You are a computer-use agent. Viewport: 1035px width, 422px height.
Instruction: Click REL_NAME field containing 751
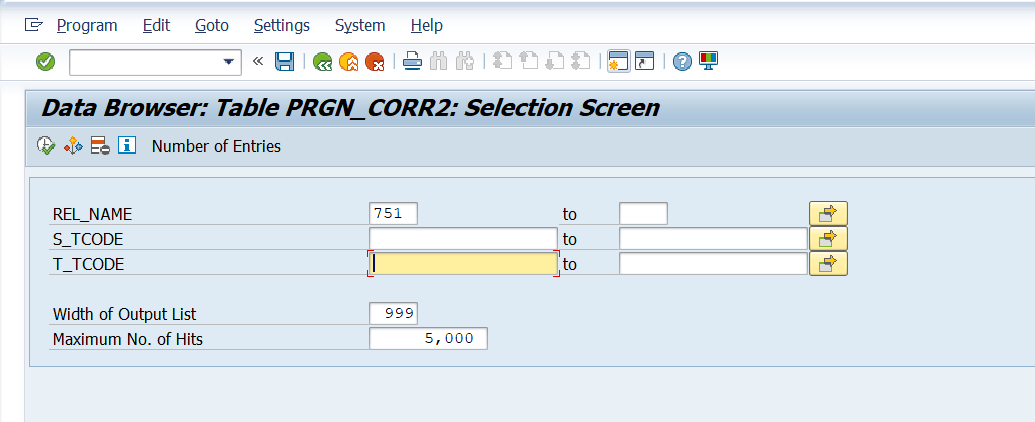394,213
